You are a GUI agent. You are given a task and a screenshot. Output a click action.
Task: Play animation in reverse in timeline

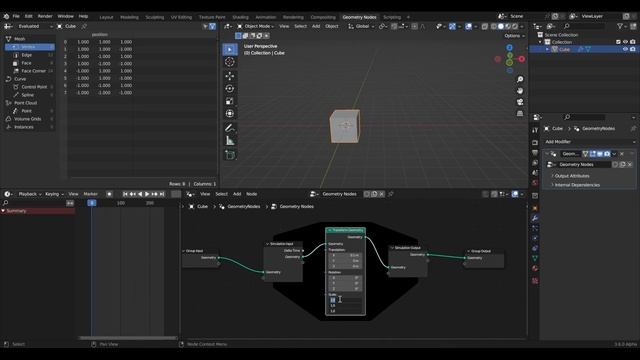140,194
